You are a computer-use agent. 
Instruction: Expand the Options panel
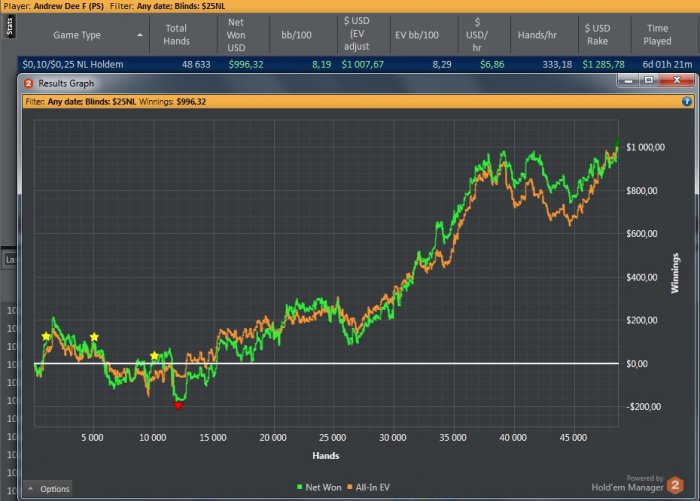tap(48, 488)
